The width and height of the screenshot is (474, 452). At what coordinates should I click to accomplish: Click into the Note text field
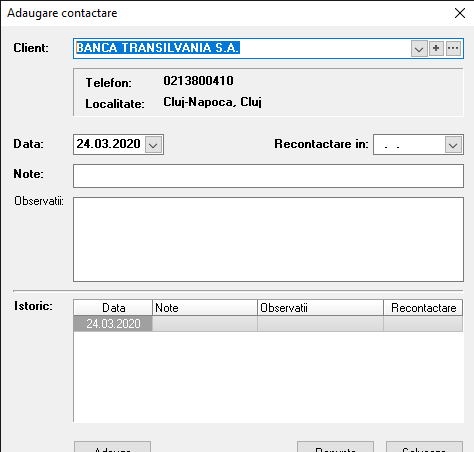(268, 176)
